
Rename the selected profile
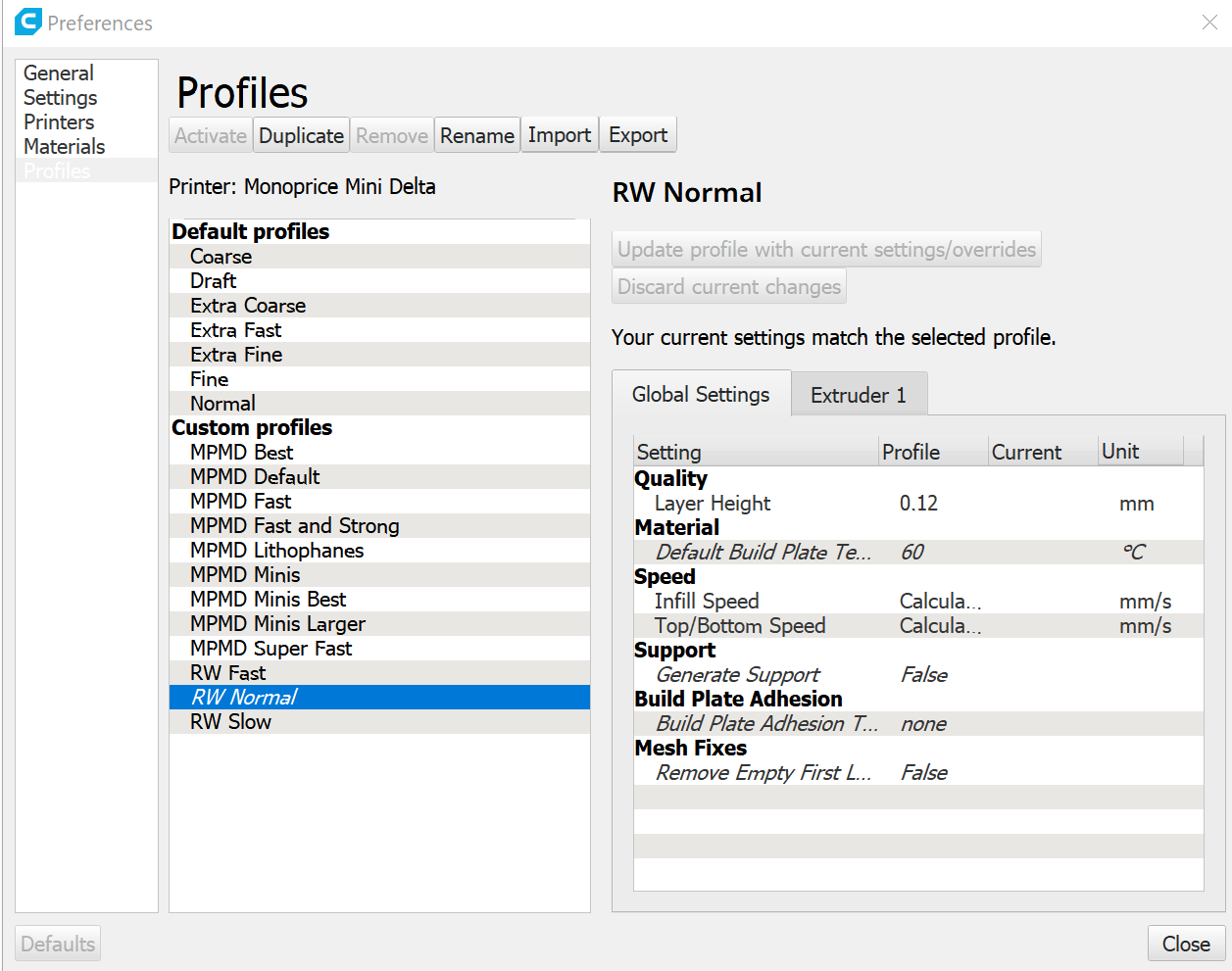[x=477, y=135]
